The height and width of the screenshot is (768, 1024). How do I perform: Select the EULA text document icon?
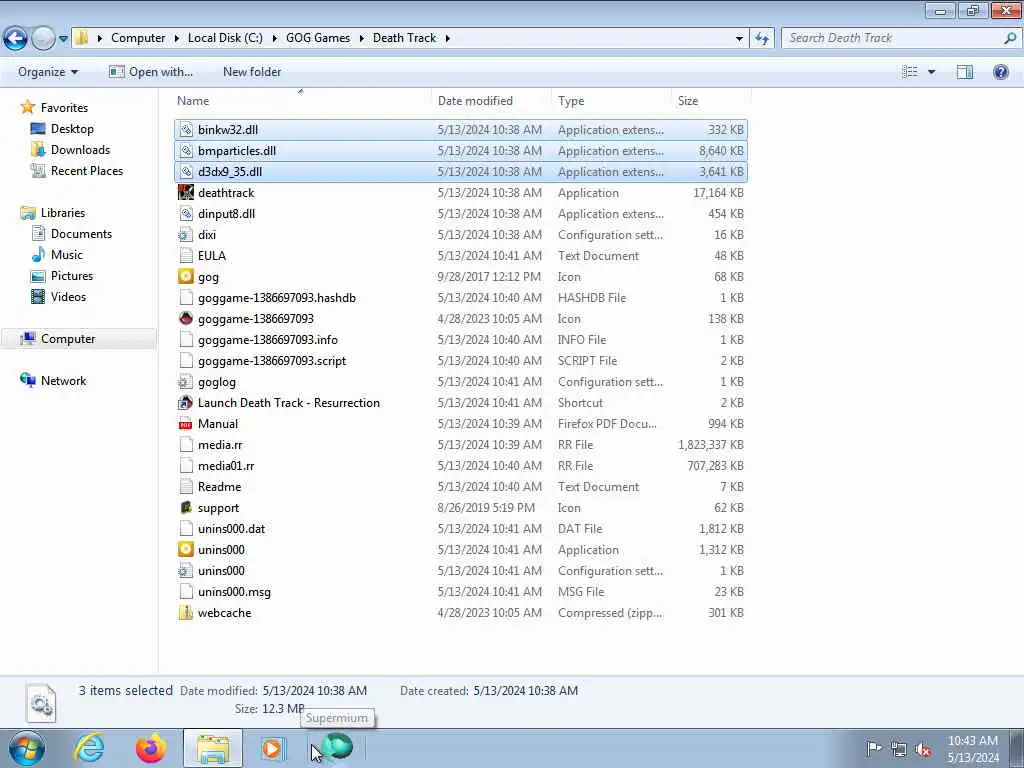186,255
